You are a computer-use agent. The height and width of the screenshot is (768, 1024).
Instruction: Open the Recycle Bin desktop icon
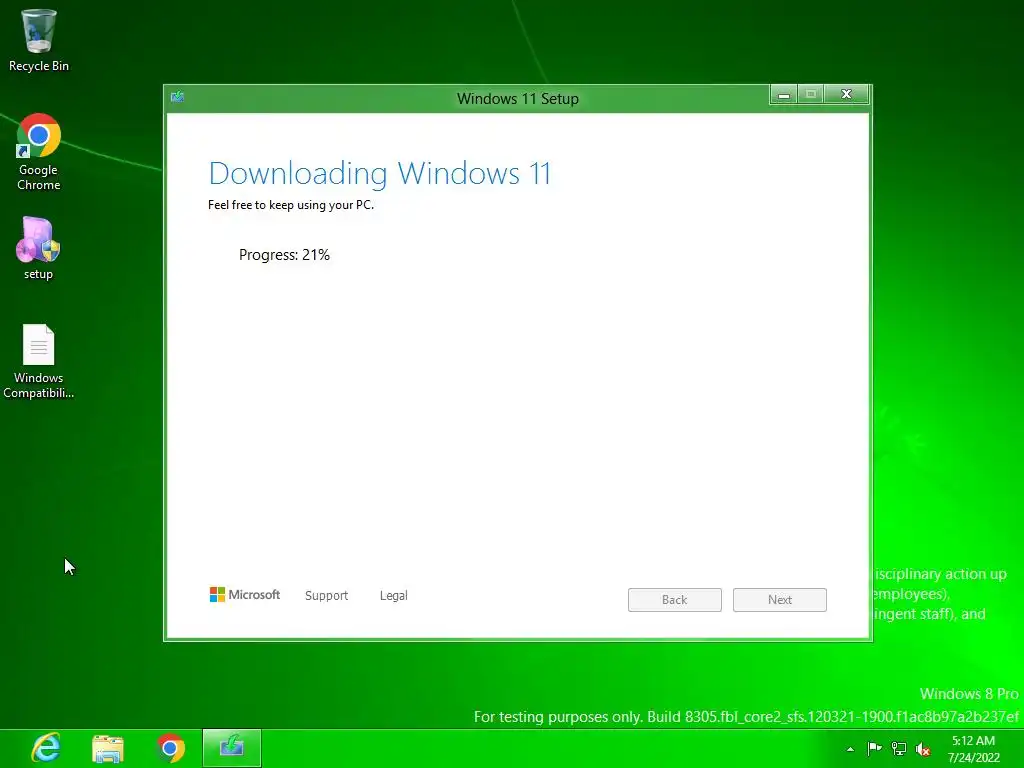[39, 40]
